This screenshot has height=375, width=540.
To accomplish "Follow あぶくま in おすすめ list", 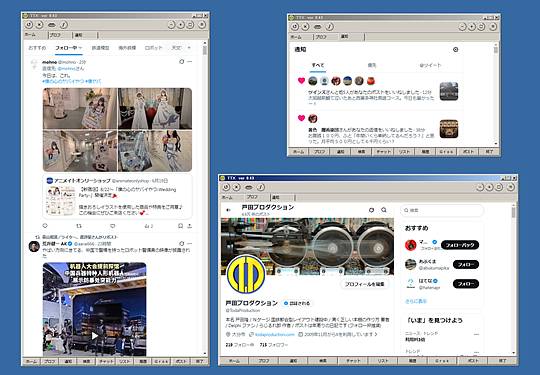I will [x=466, y=264].
